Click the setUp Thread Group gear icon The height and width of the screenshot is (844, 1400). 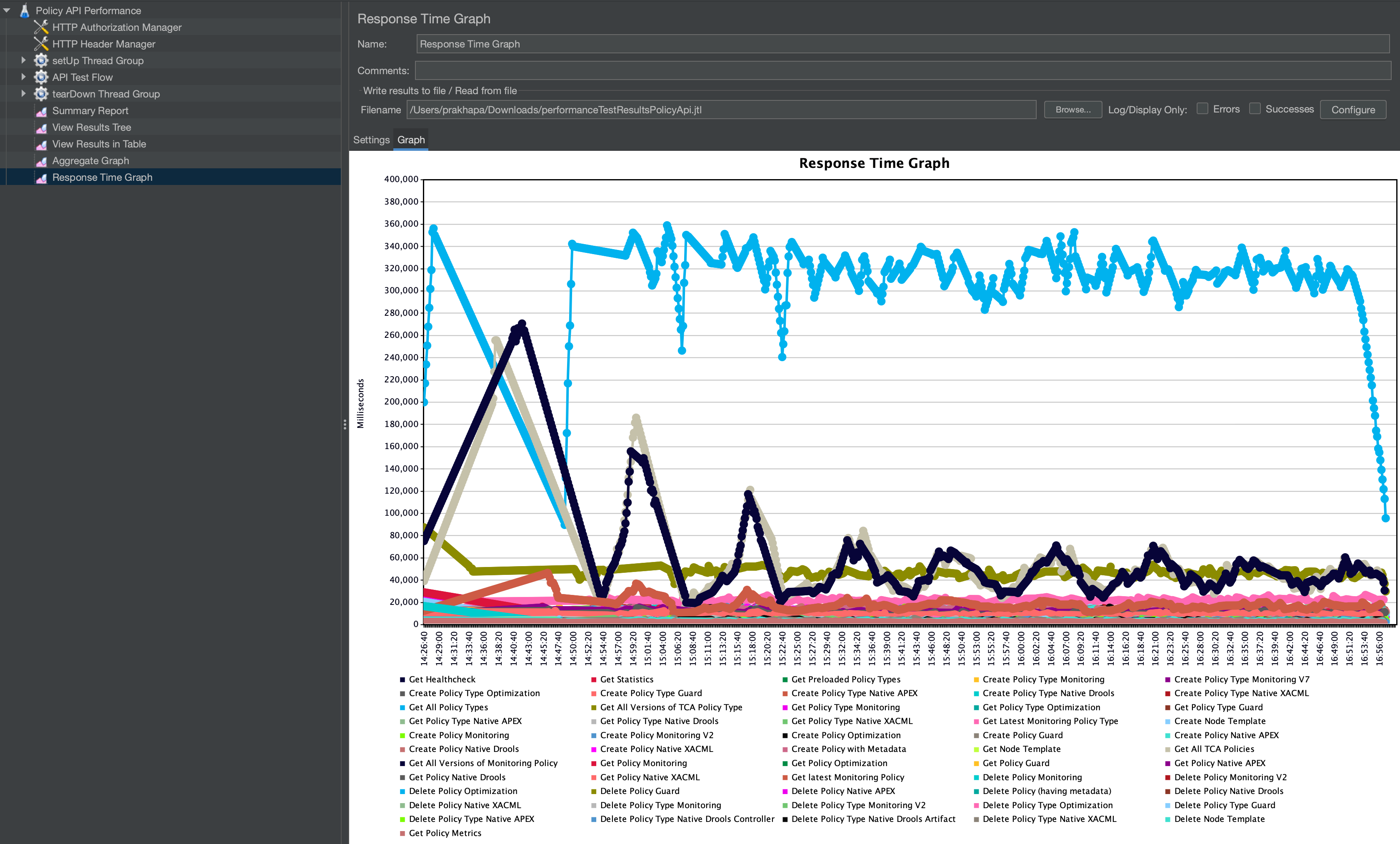[x=41, y=60]
